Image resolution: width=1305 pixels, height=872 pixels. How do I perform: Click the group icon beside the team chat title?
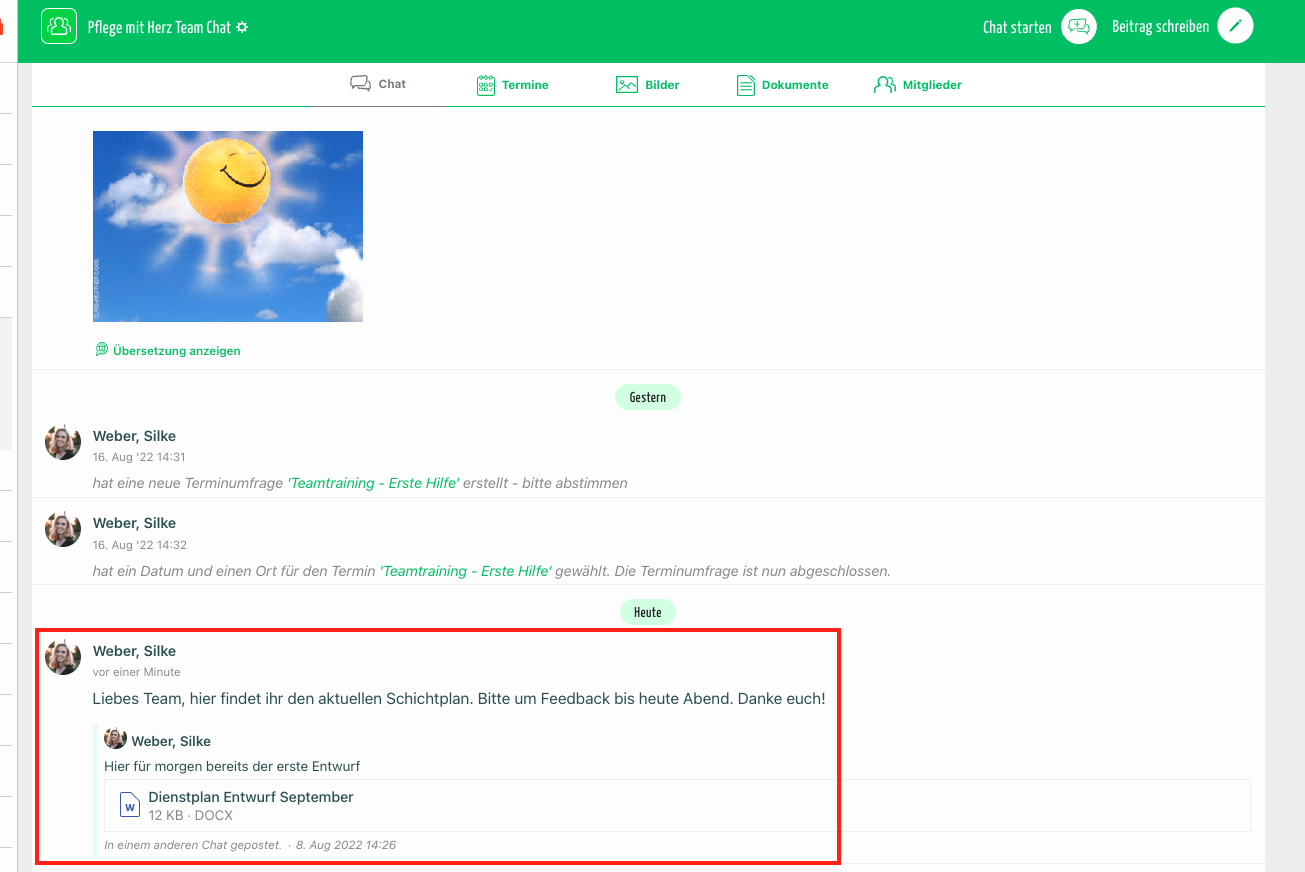59,26
